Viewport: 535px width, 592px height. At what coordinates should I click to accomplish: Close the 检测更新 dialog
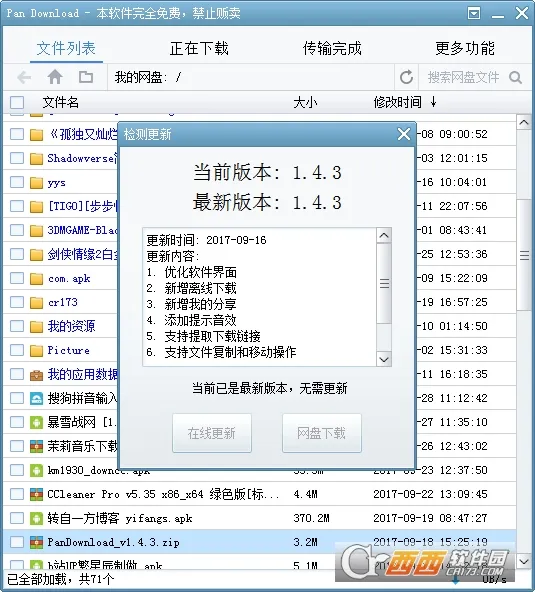(404, 134)
